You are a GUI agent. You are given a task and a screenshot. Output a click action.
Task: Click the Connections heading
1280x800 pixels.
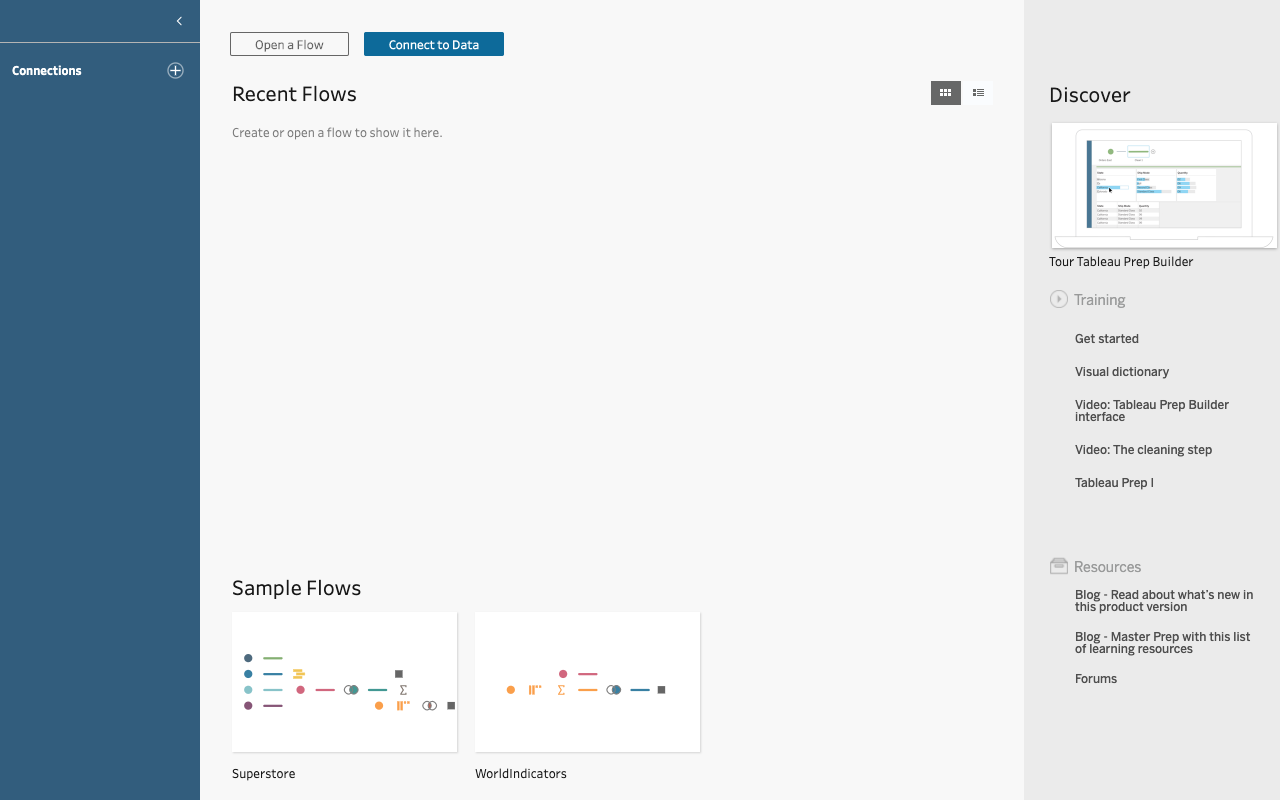pos(47,71)
